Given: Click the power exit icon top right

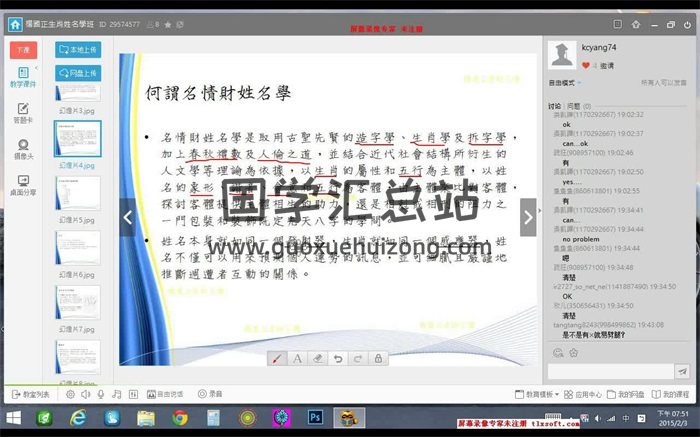Looking at the screenshot, I should pyautogui.click(x=687, y=25).
